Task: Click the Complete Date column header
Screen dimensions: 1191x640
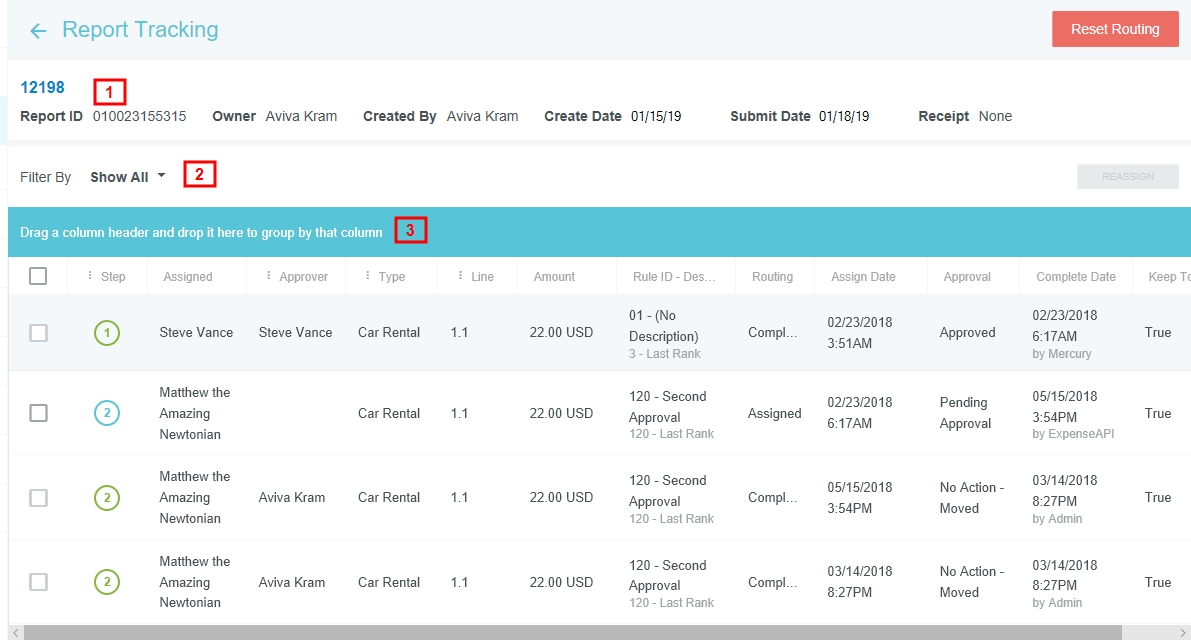Action: click(x=1075, y=277)
